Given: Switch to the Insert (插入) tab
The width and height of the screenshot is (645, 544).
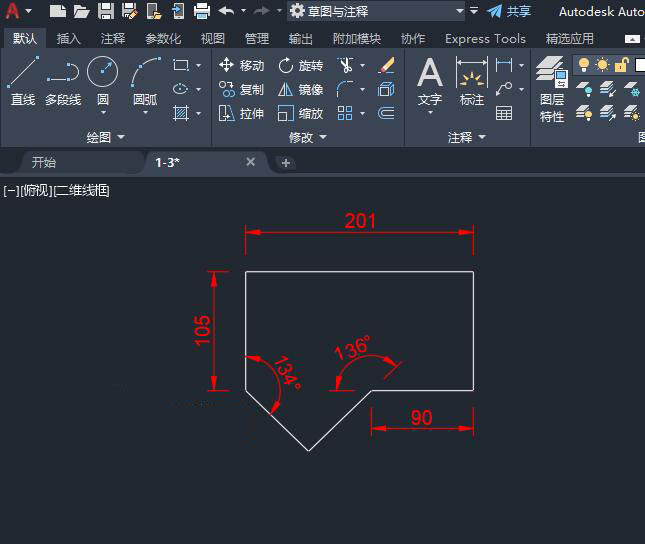Looking at the screenshot, I should tap(69, 39).
